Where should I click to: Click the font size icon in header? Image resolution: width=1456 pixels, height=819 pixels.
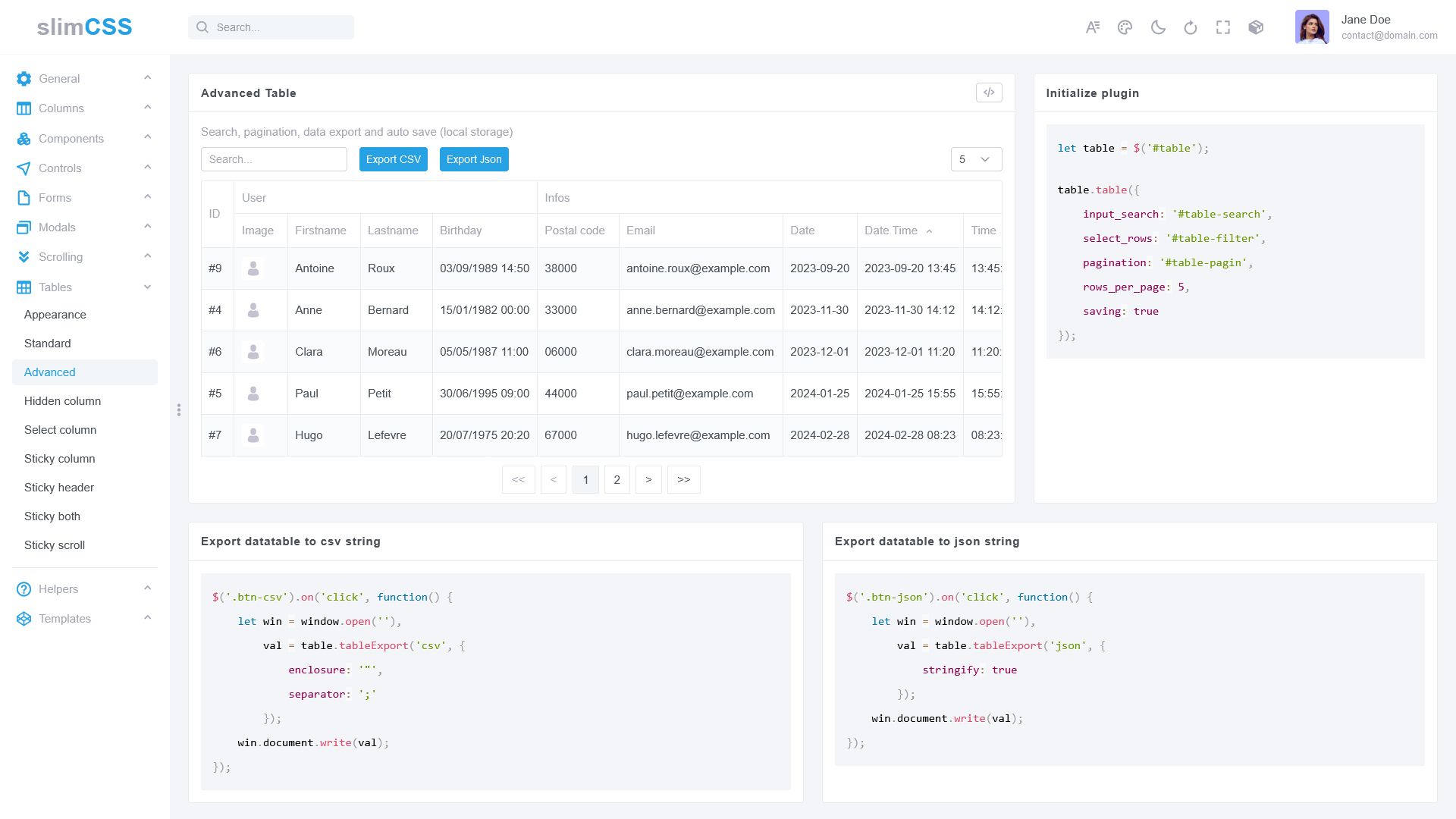point(1092,27)
